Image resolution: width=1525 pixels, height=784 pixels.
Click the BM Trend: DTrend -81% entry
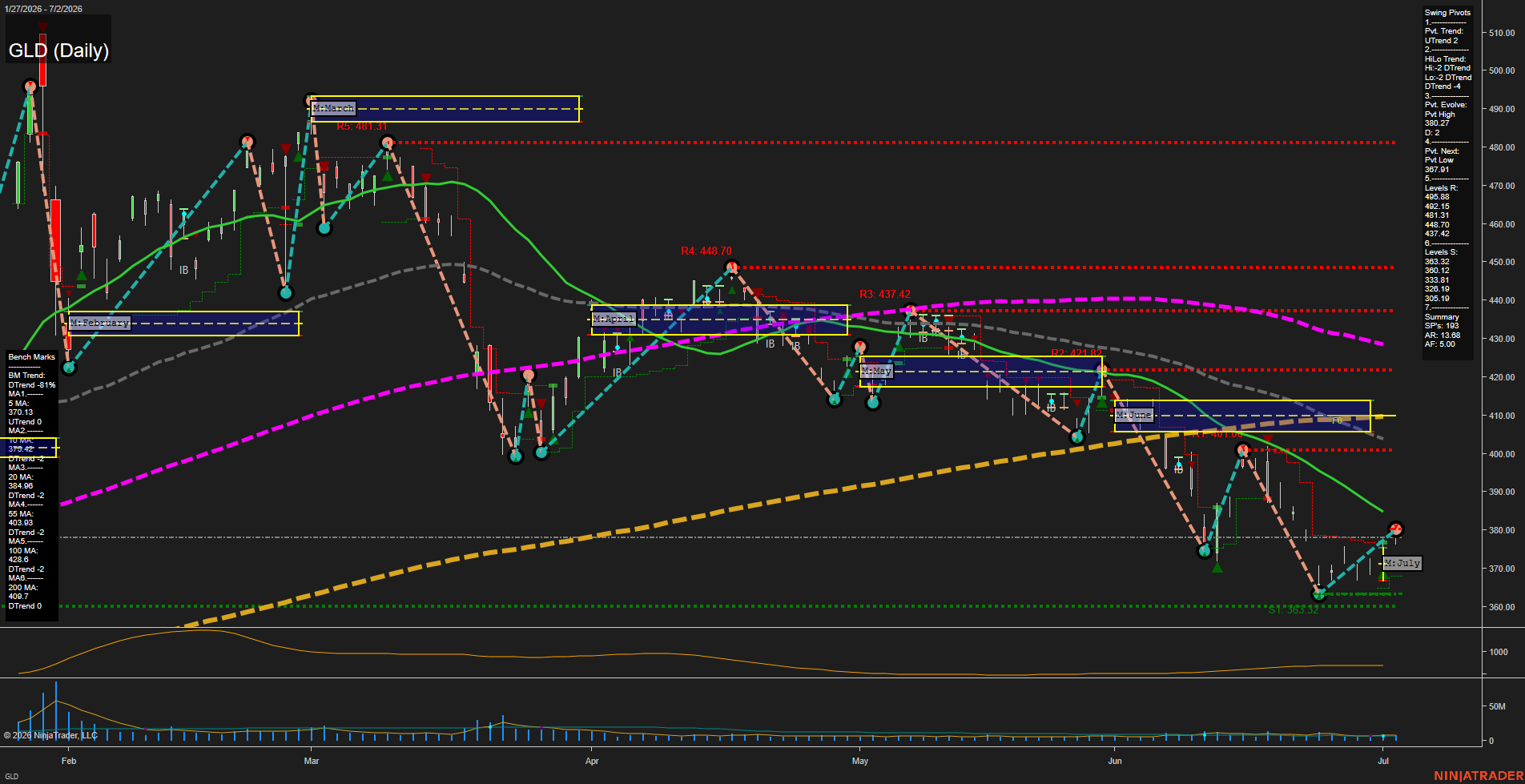[32, 380]
